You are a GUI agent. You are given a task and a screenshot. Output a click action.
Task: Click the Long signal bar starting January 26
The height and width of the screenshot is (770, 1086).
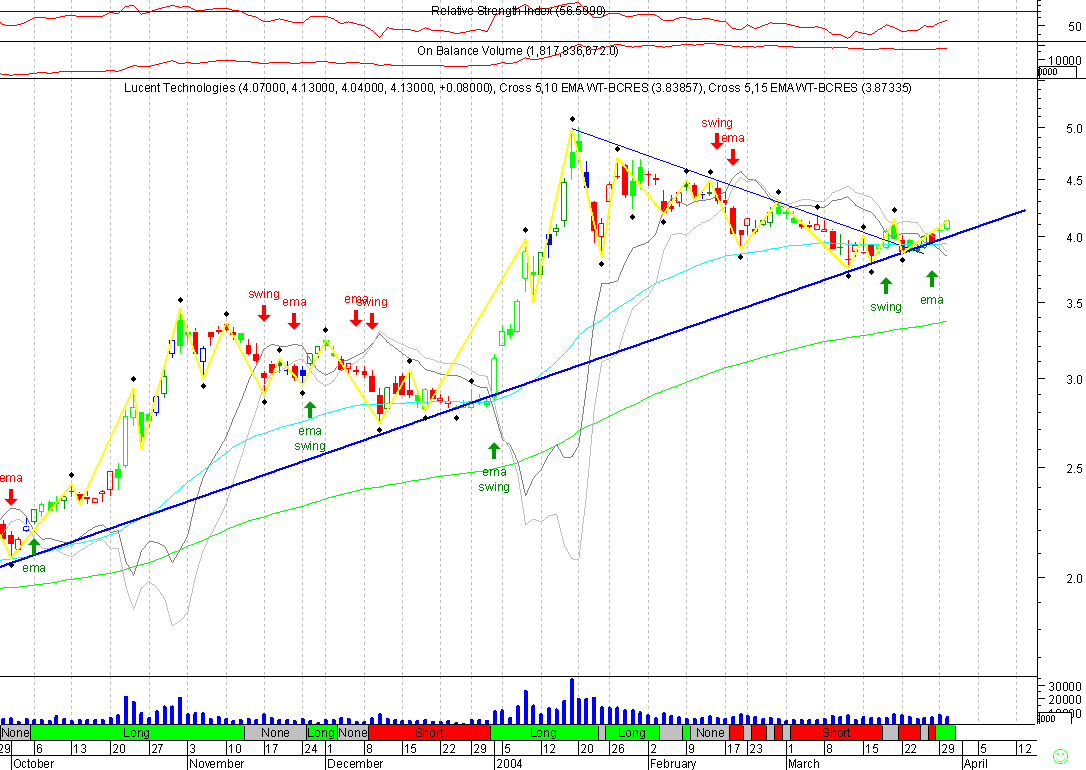pos(632,733)
